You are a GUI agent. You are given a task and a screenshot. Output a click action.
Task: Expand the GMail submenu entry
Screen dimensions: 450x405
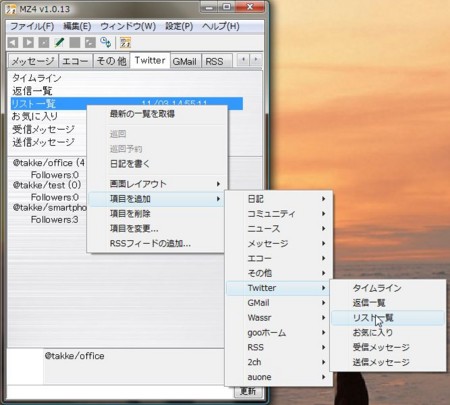(279, 303)
